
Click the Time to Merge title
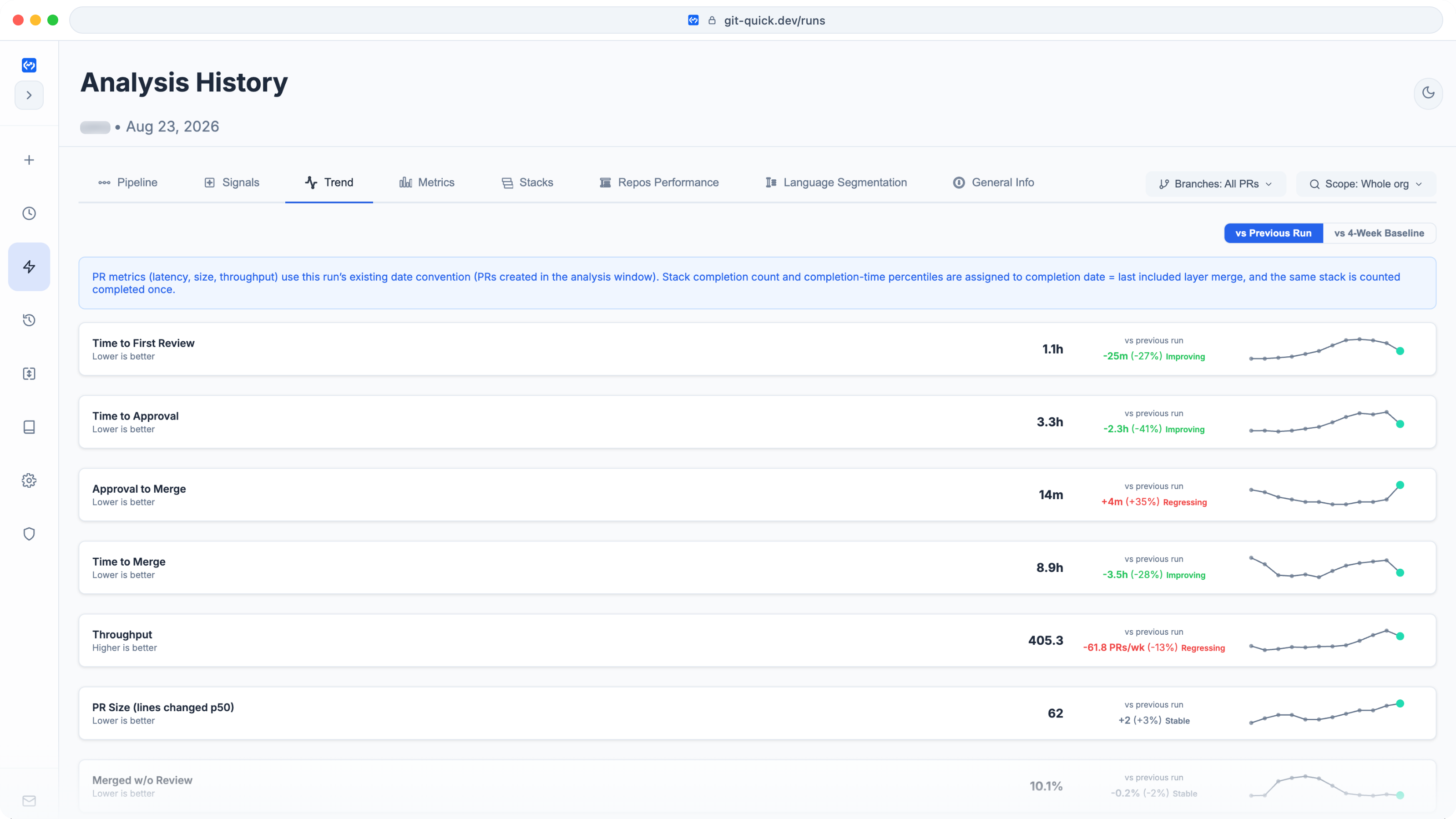[x=129, y=562]
